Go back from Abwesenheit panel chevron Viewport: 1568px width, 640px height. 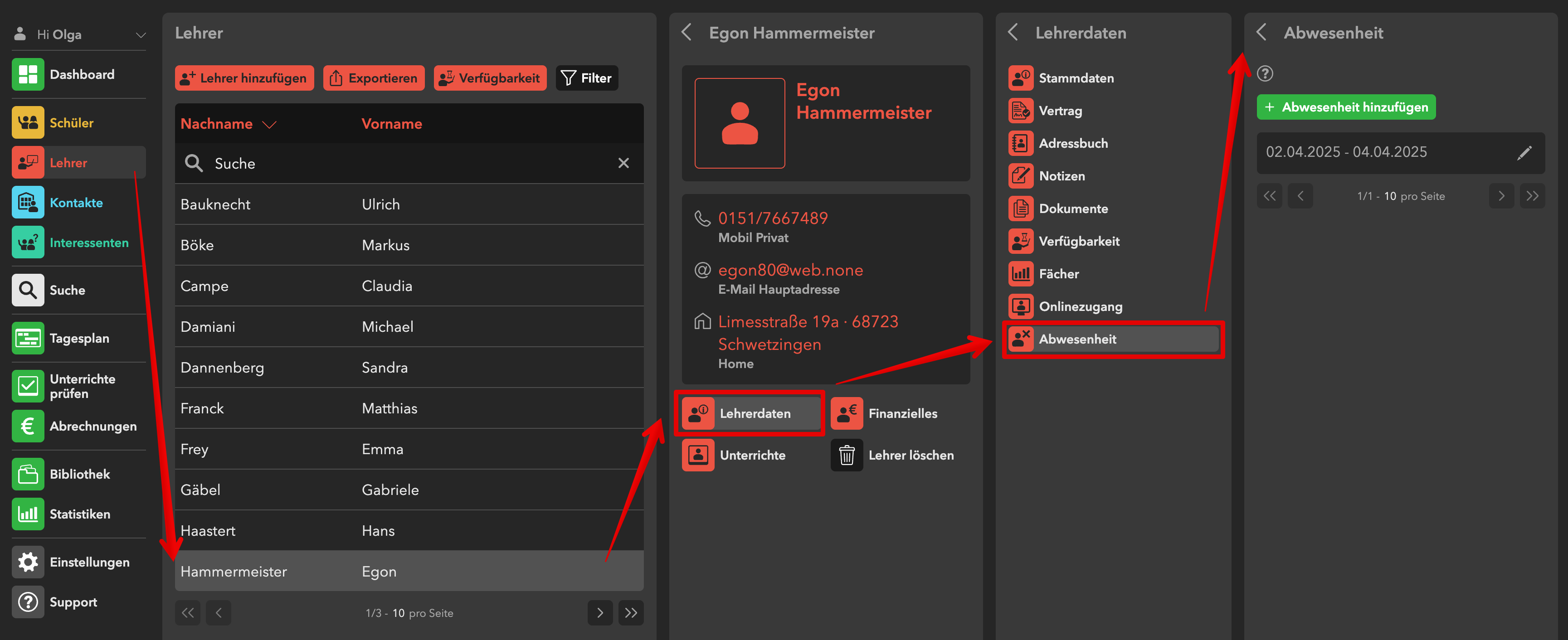coord(1261,32)
